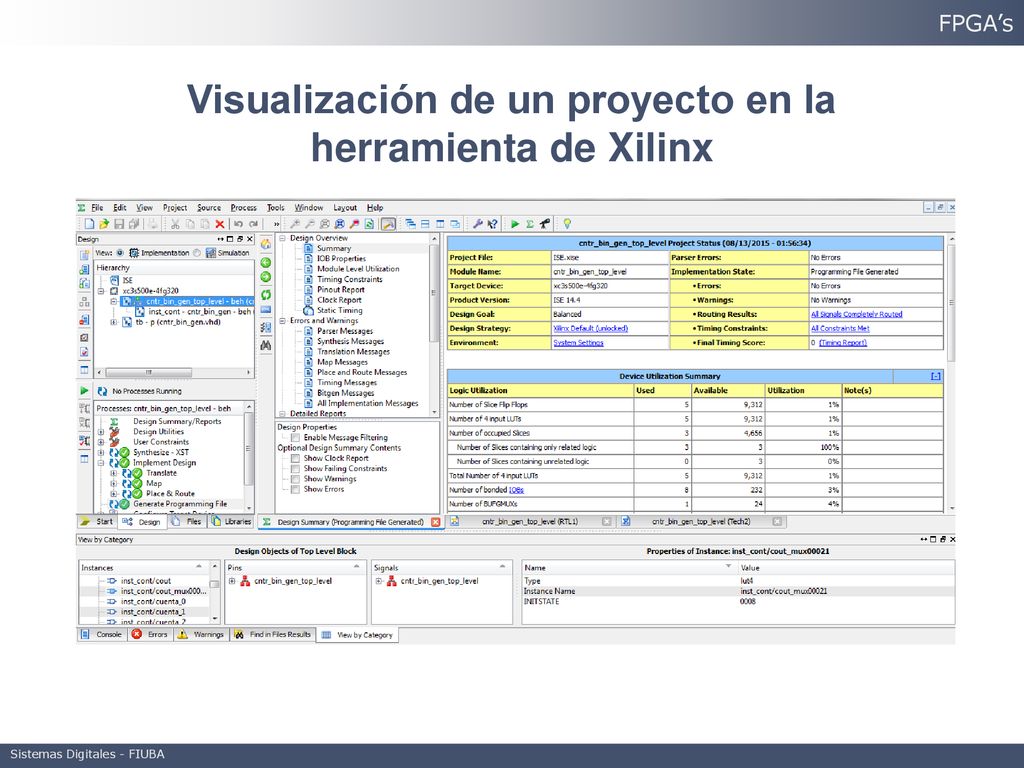Collapse the Implement Design process
The width and height of the screenshot is (1024, 768).
[x=101, y=462]
